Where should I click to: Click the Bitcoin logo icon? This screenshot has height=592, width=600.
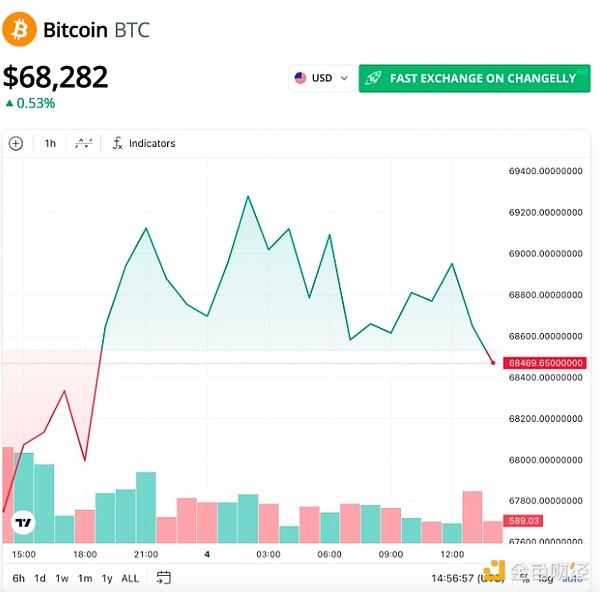tap(19, 29)
